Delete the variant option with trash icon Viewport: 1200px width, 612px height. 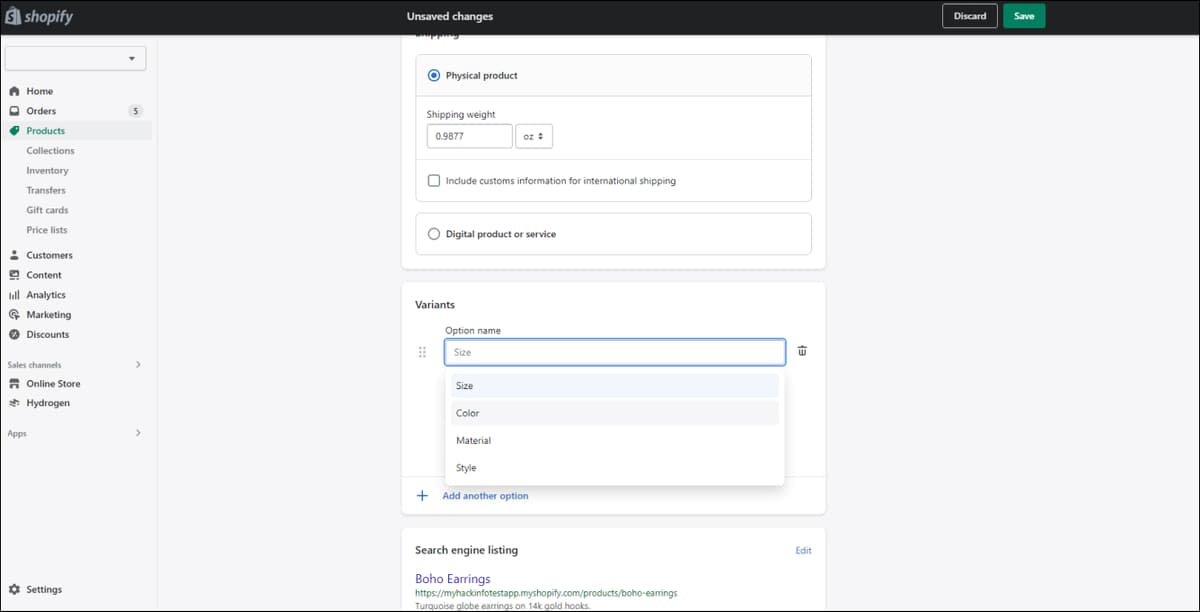click(802, 352)
